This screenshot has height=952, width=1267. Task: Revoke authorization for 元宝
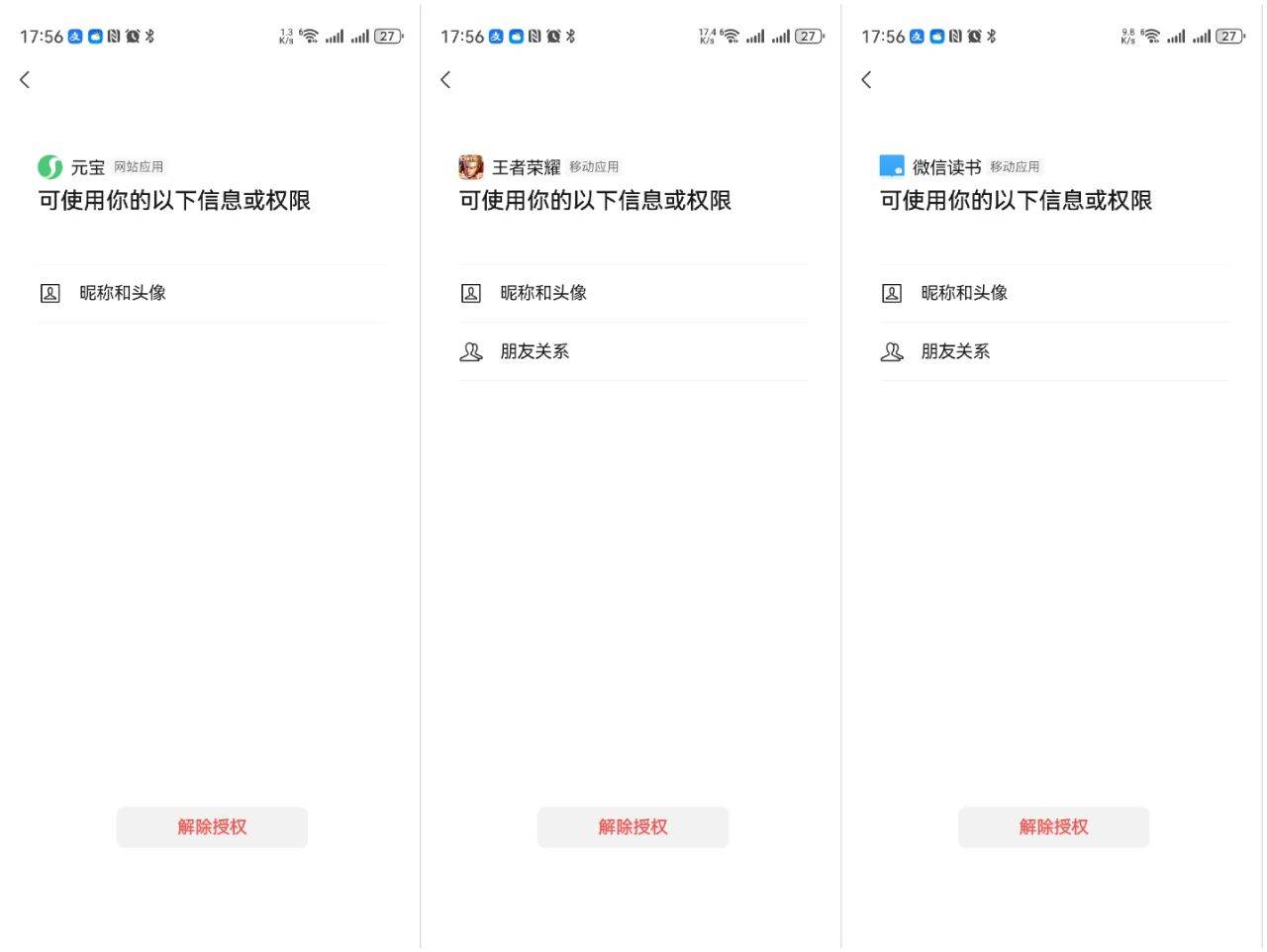(212, 827)
